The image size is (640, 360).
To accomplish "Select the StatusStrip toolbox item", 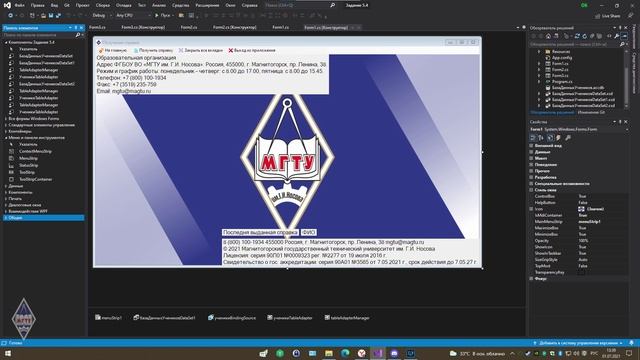I will pyautogui.click(x=29, y=165).
